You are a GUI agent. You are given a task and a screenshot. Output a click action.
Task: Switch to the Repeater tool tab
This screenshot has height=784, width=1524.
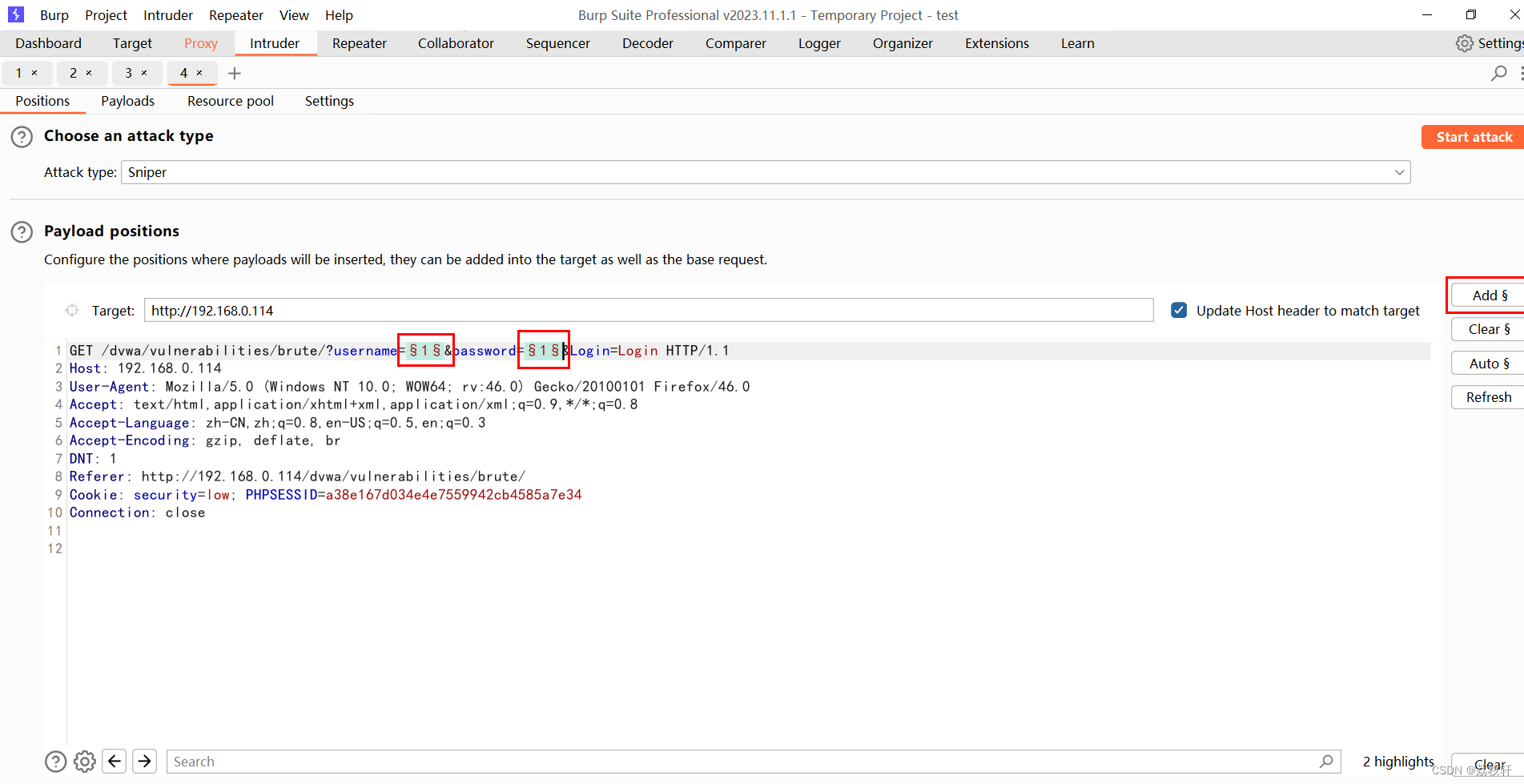360,43
